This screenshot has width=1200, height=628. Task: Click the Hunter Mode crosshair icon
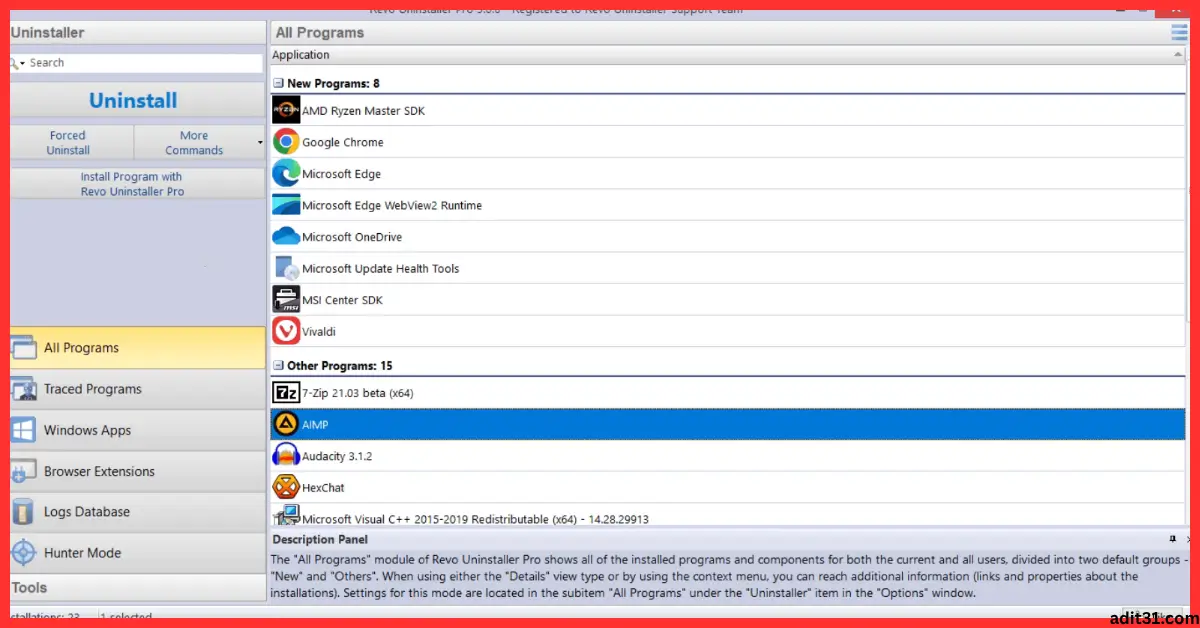click(x=24, y=553)
